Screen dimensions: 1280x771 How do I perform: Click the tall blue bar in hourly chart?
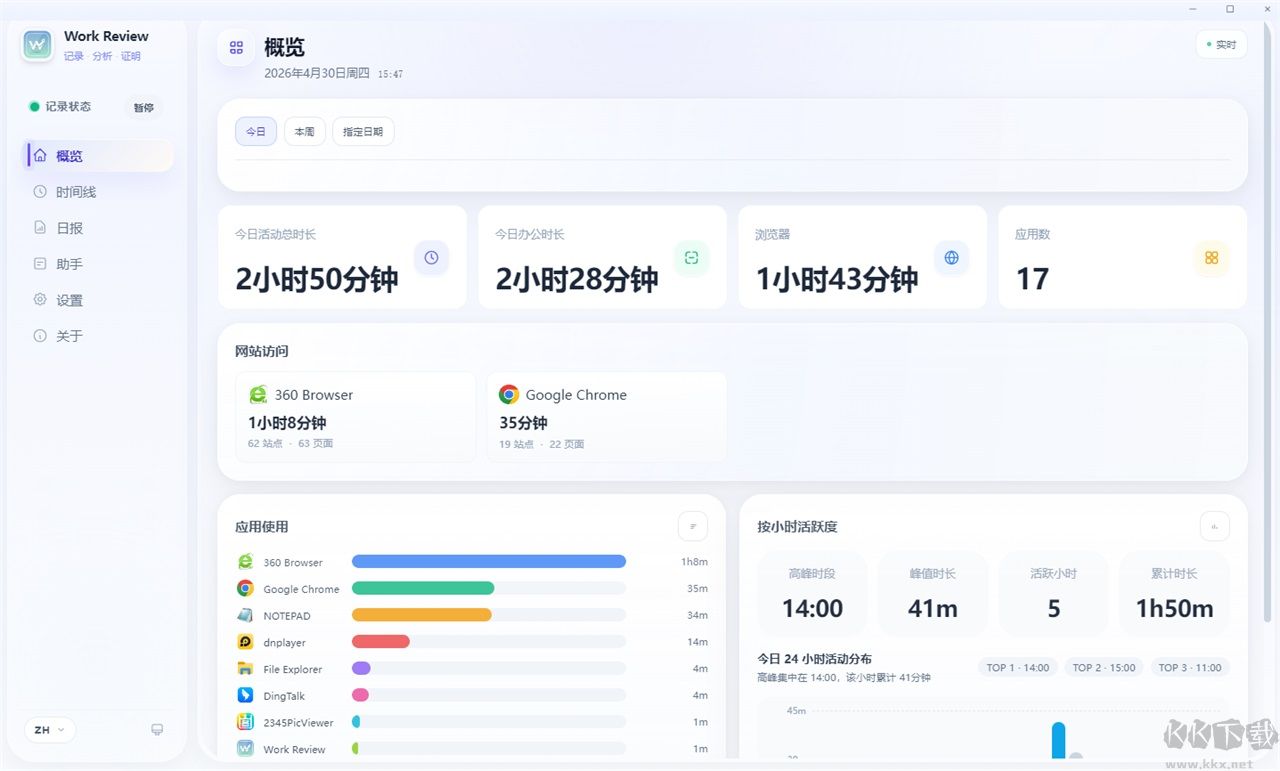point(1058,741)
